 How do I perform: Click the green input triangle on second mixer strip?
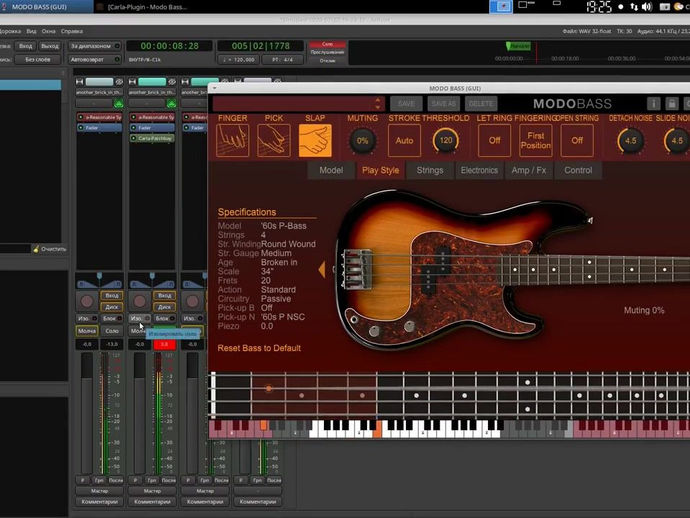(171, 104)
